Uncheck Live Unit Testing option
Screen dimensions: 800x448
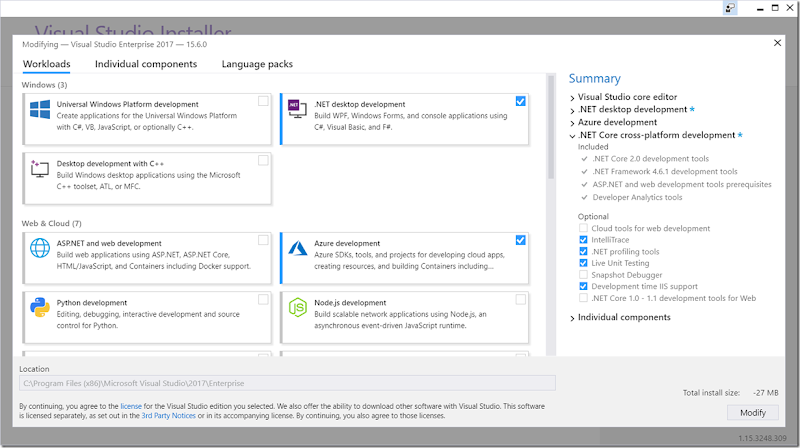click(583, 263)
